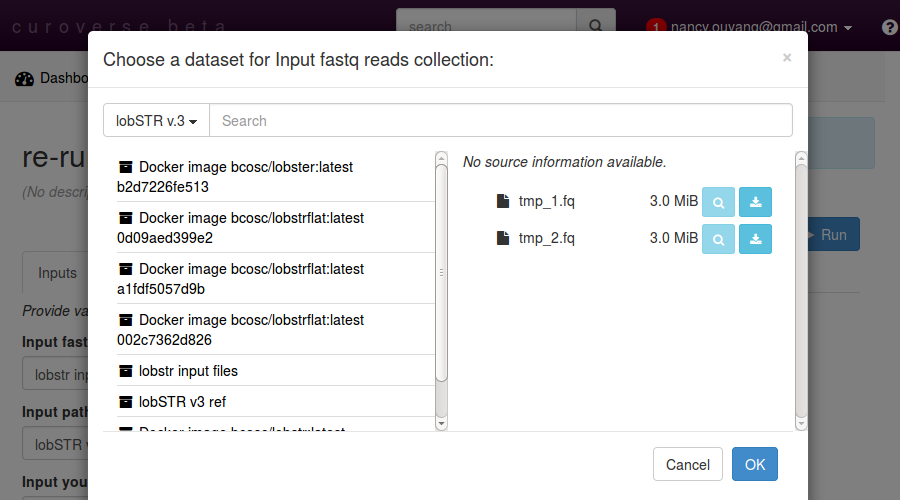The width and height of the screenshot is (900, 500).
Task: Open the user account email dropdown
Action: tap(760, 27)
